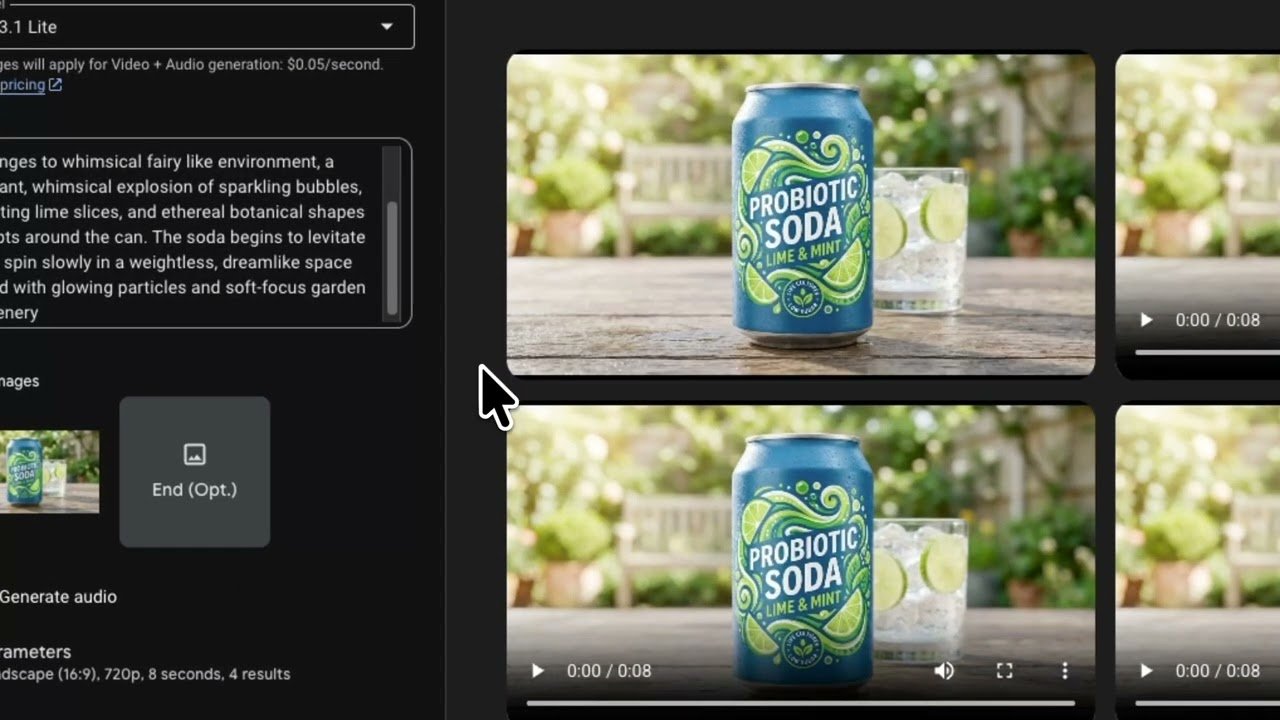The width and height of the screenshot is (1280, 720).
Task: Play the bottom-right video result
Action: pyautogui.click(x=1146, y=671)
